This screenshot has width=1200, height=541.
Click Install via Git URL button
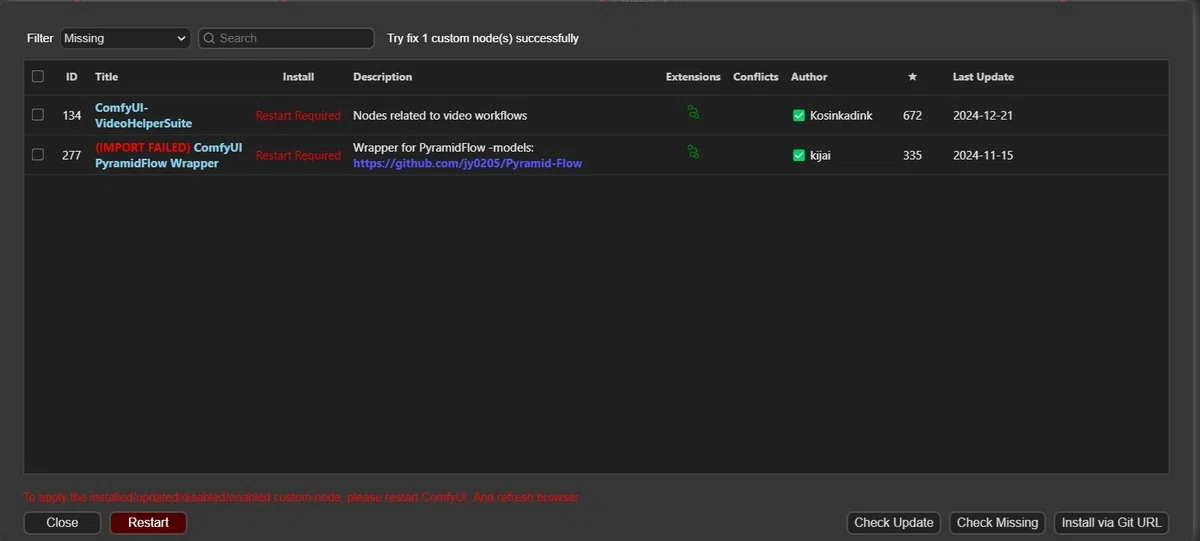coord(1111,522)
